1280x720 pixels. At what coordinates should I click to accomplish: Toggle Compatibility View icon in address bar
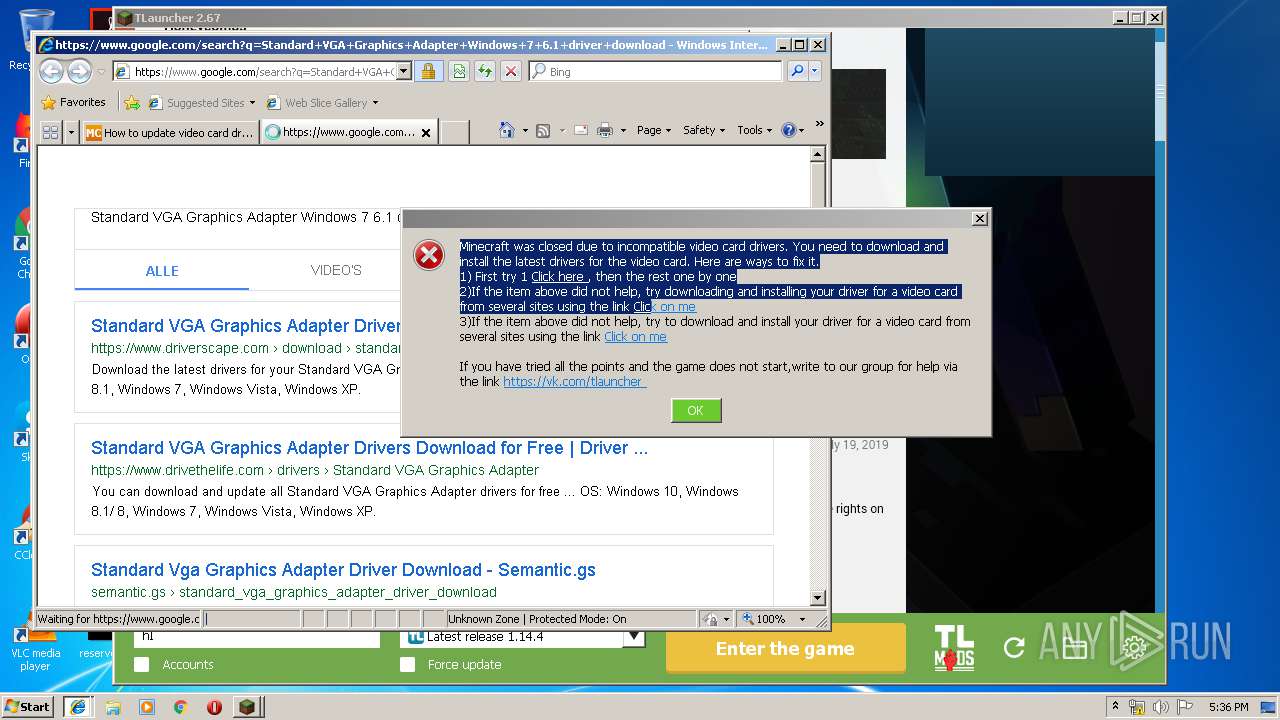pyautogui.click(x=458, y=71)
